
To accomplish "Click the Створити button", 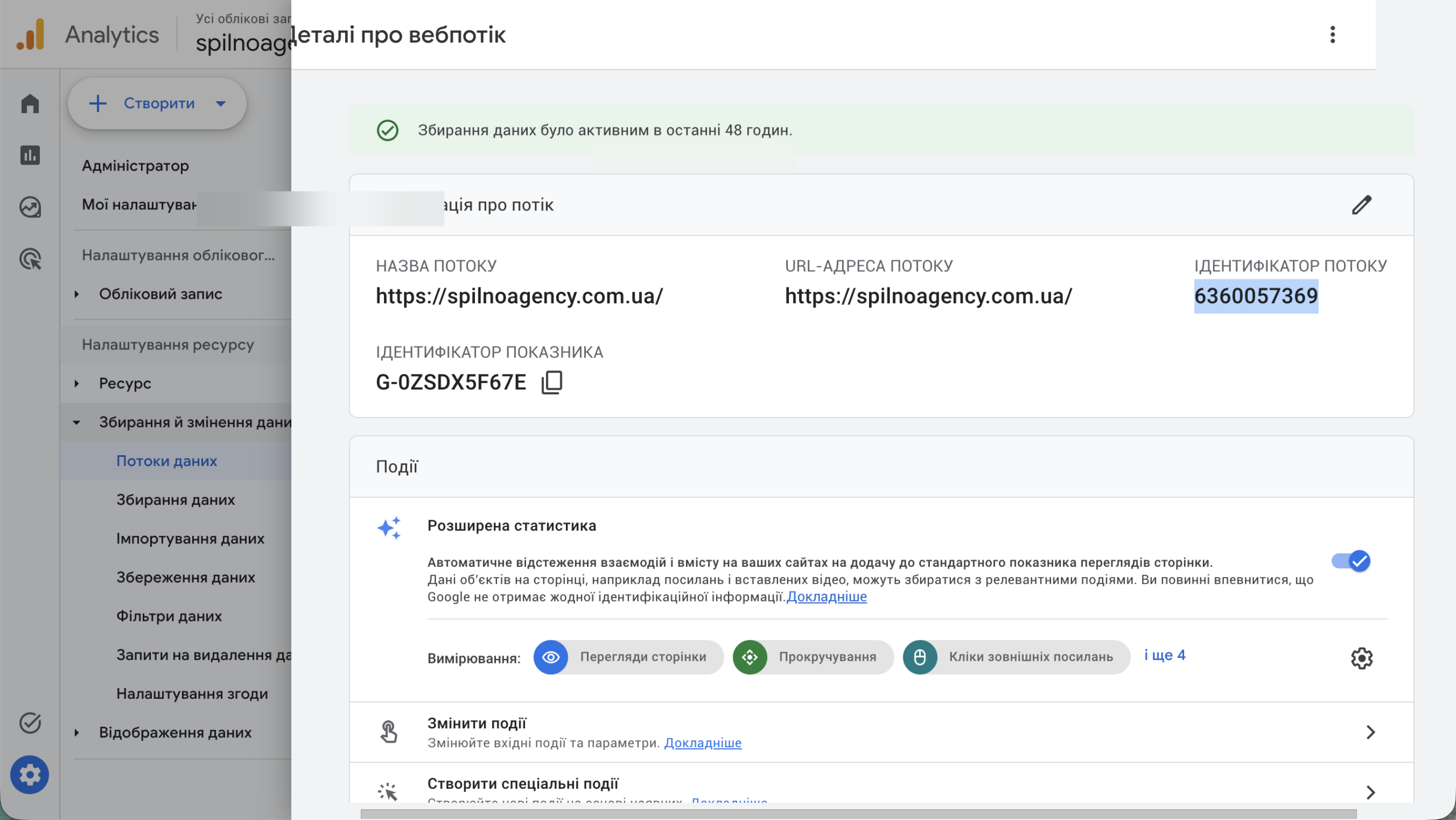I will point(157,104).
